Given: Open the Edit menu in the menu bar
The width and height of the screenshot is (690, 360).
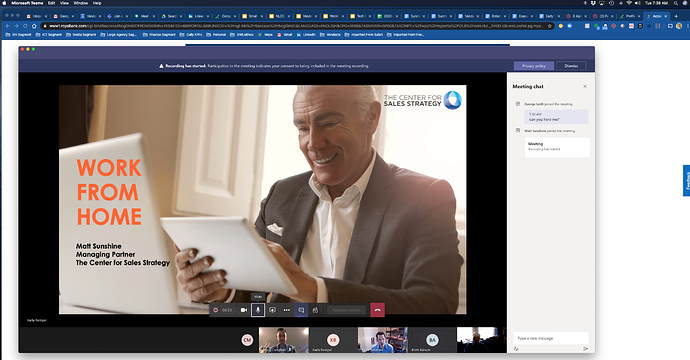Looking at the screenshot, I should [x=51, y=3].
